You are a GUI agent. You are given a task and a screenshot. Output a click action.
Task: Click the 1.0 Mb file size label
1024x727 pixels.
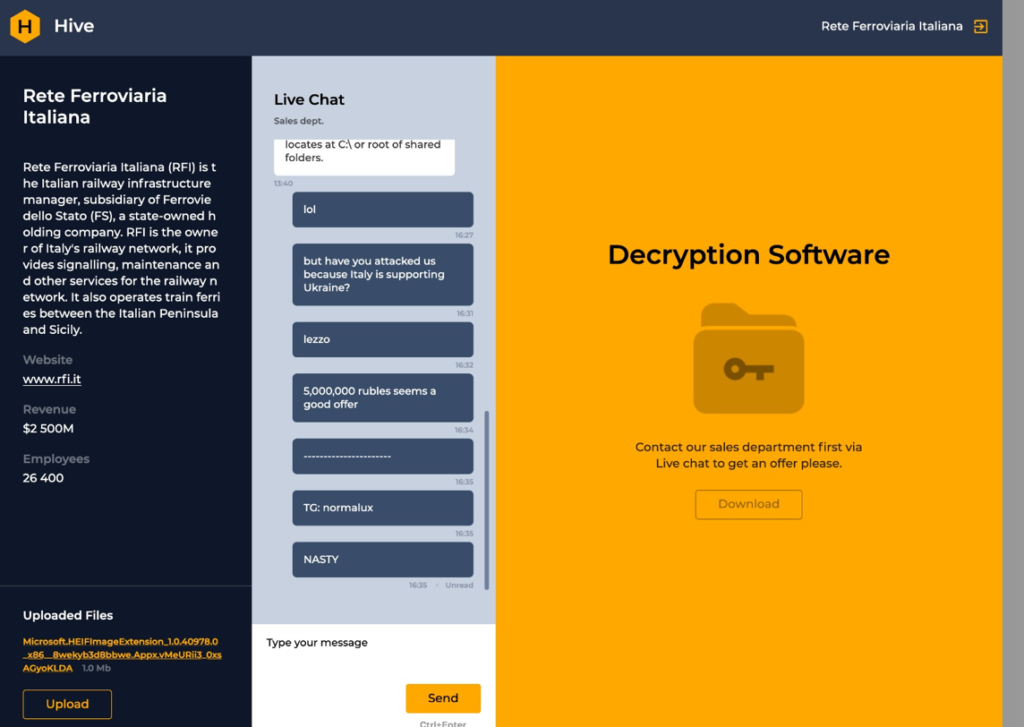(96, 668)
